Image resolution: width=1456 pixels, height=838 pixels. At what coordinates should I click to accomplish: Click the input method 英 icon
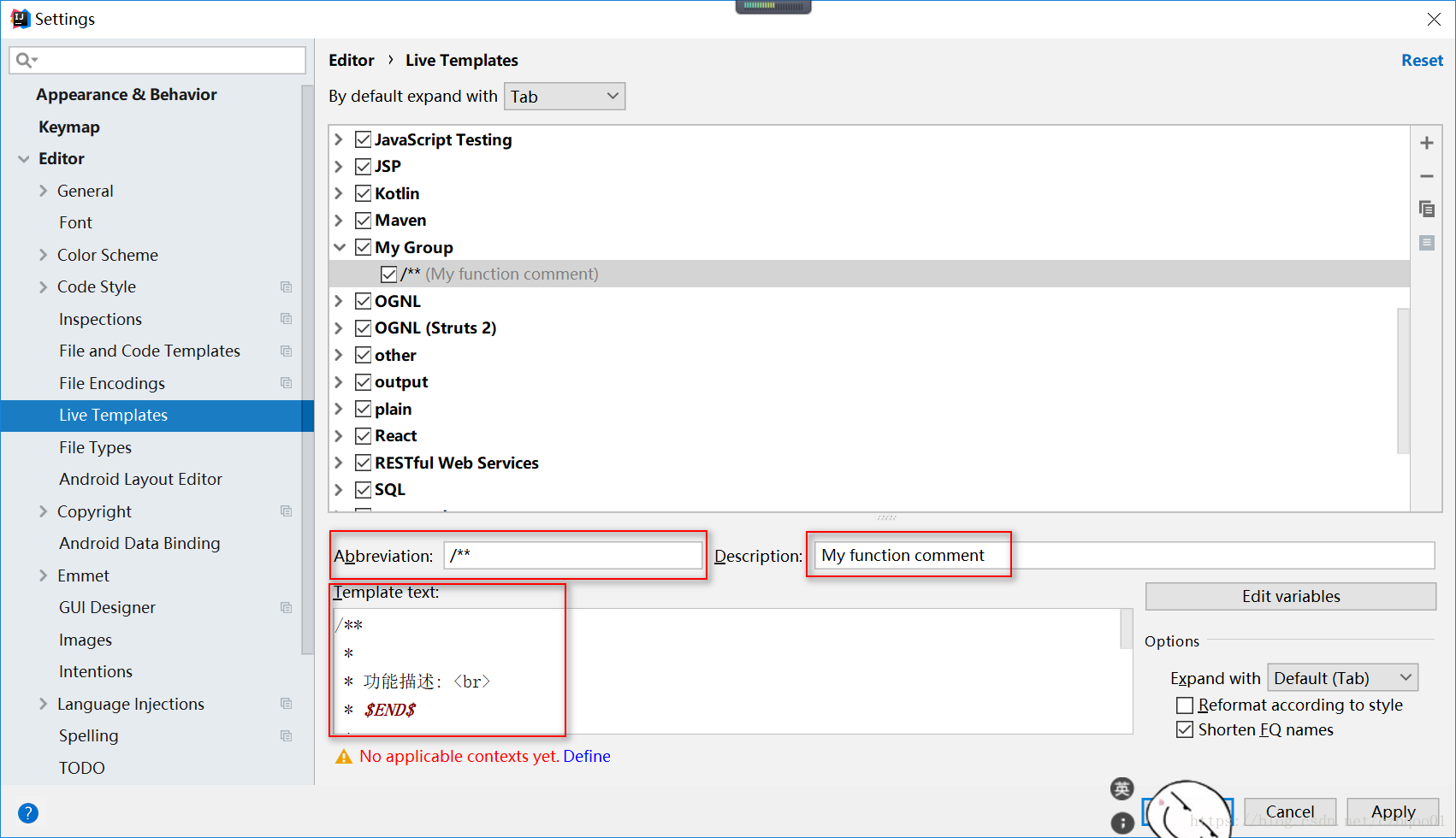point(1122,788)
